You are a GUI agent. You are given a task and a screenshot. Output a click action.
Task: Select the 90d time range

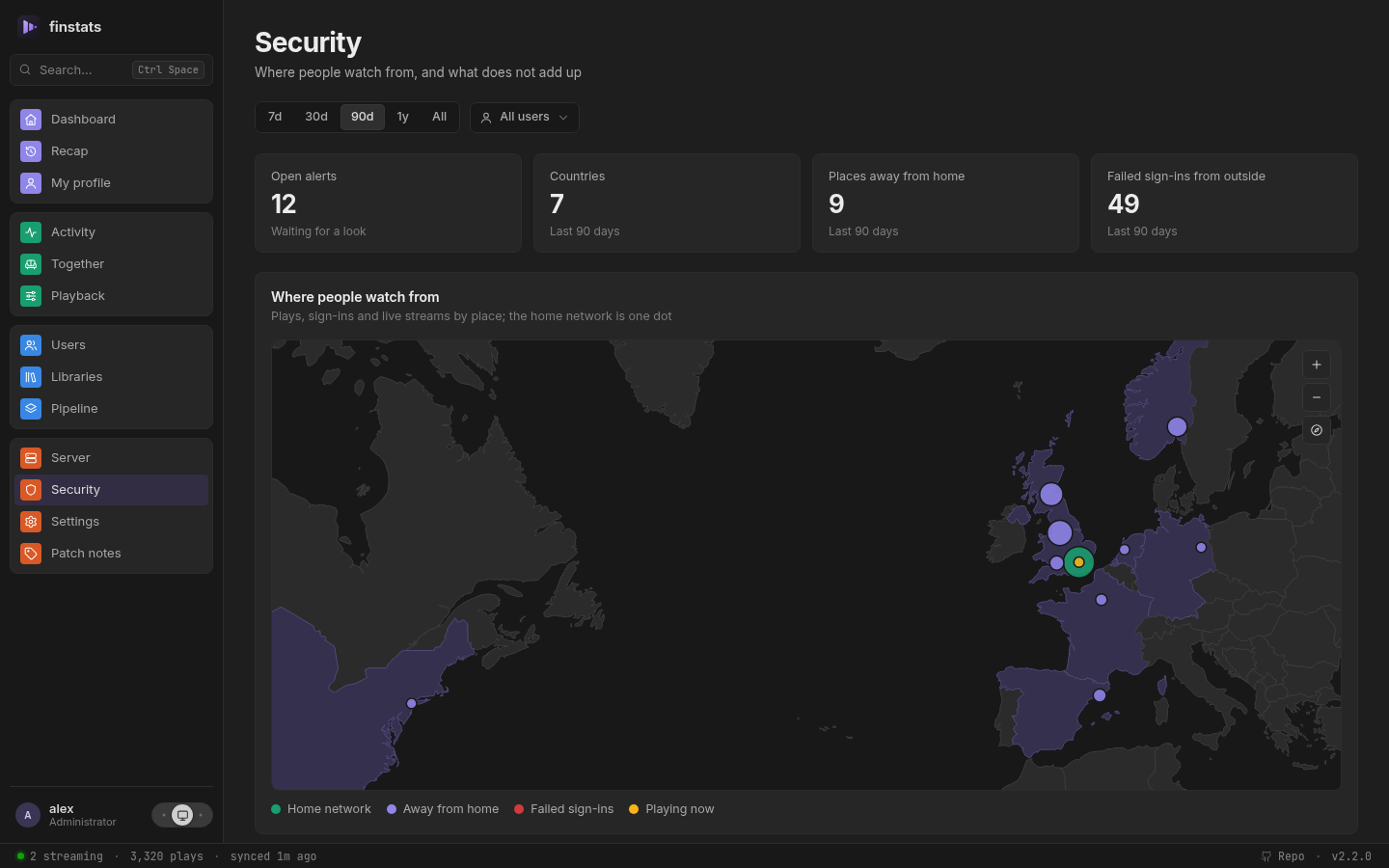tap(363, 117)
